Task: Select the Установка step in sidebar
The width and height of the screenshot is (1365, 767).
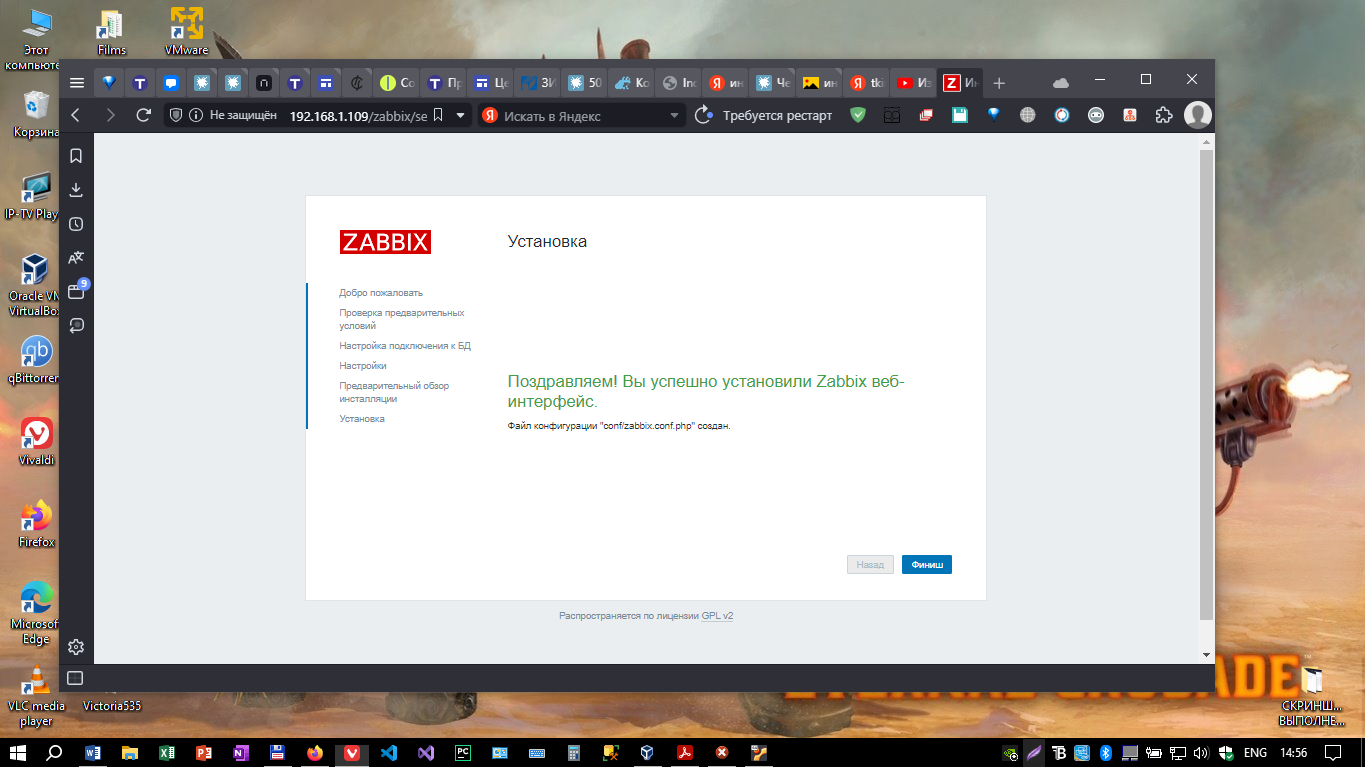Action: click(362, 419)
